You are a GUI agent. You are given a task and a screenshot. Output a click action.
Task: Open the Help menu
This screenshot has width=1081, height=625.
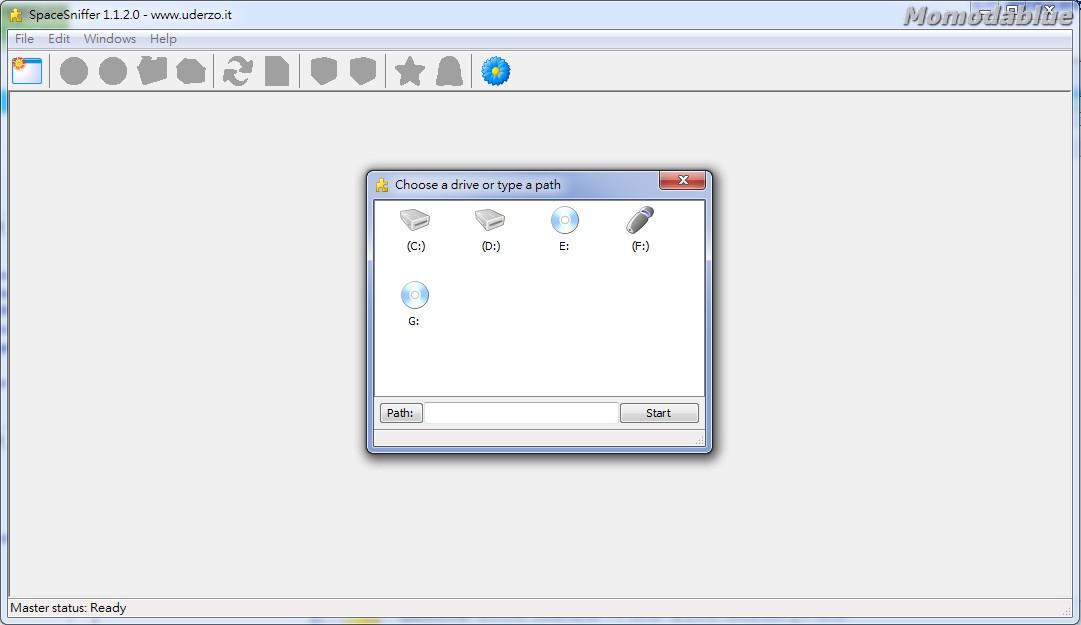(x=163, y=39)
